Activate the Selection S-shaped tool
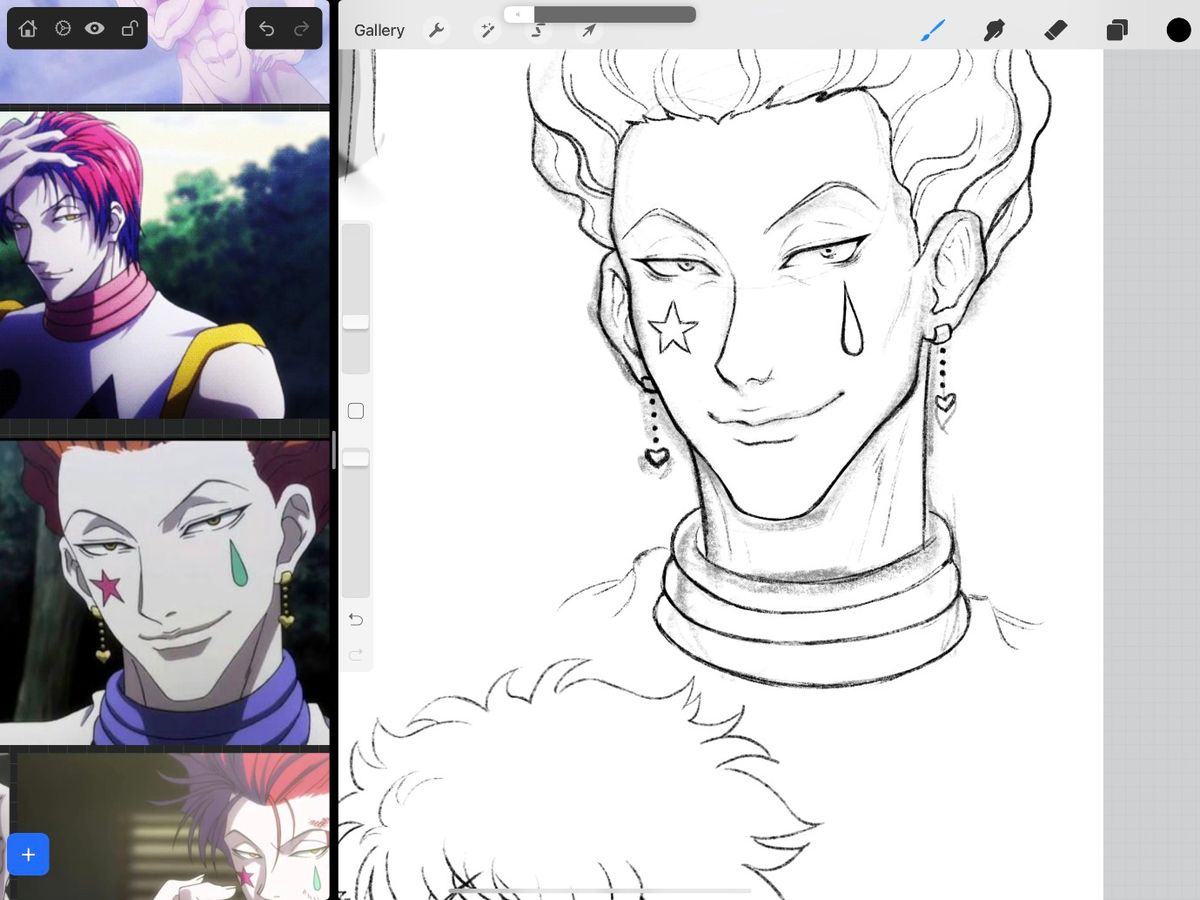This screenshot has width=1200, height=900. [538, 31]
